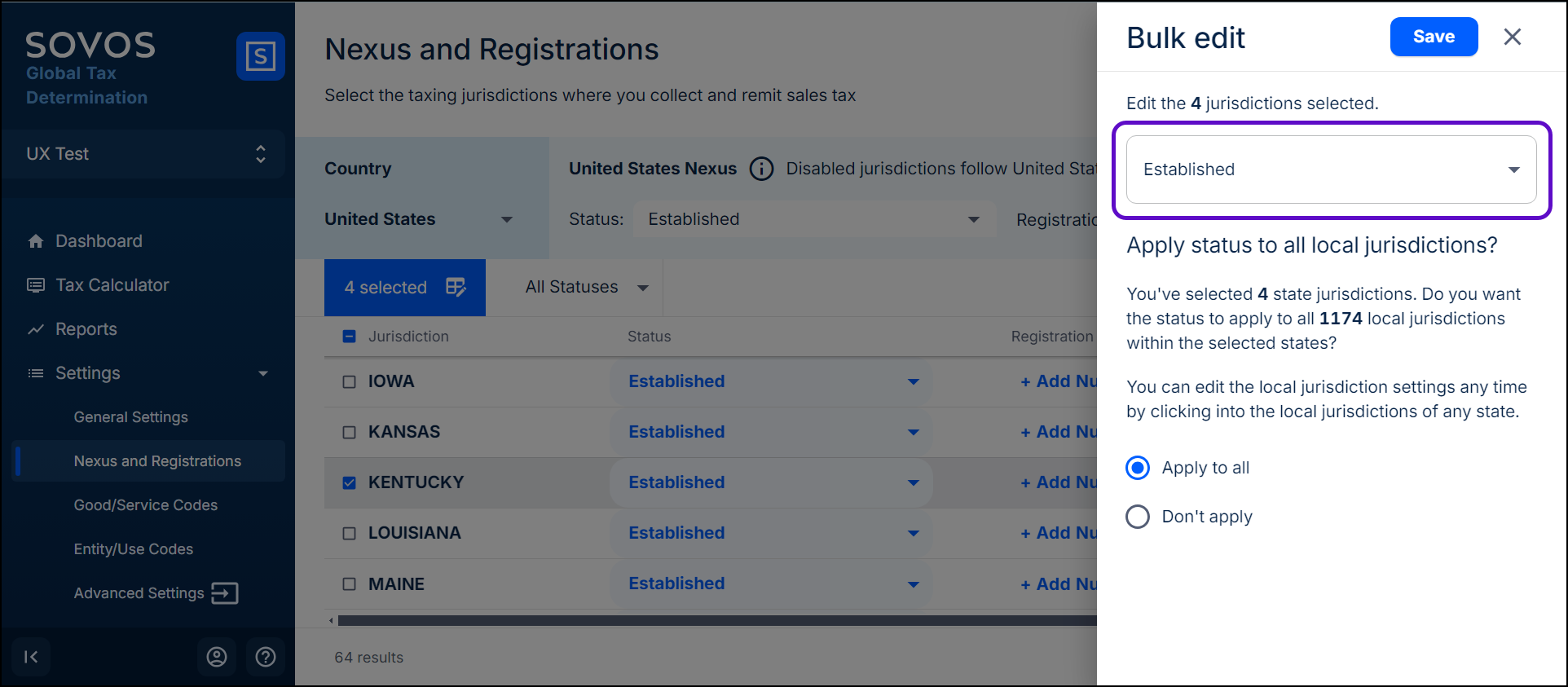Collapse the sidebar using the arrow icon

pos(31,657)
